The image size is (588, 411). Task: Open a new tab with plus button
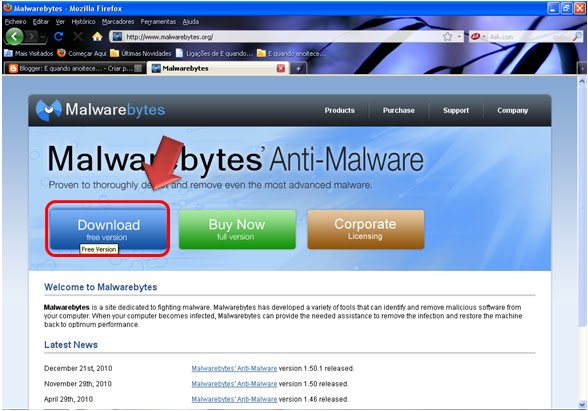[x=298, y=69]
